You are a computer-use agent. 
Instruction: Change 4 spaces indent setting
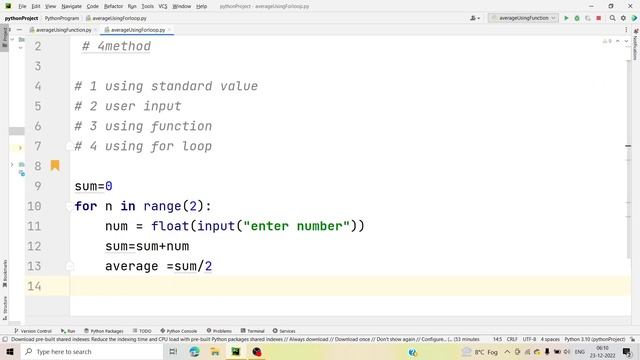click(x=550, y=339)
